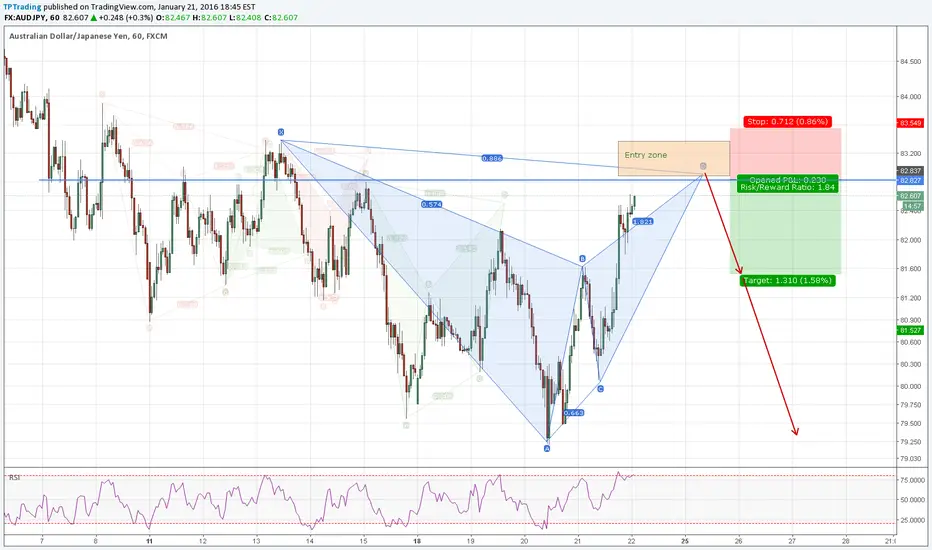Click date 18 on the time axis
This screenshot has height=550, width=932.
point(417,541)
